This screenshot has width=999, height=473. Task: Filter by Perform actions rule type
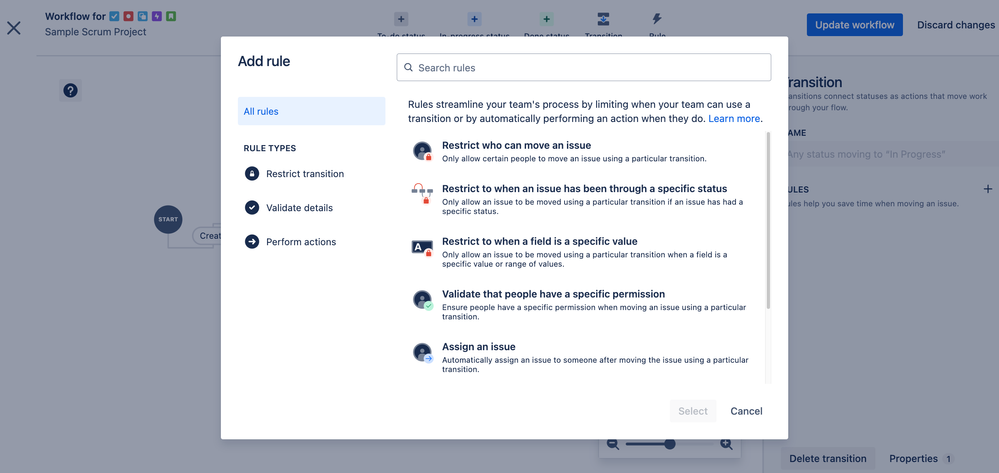click(x=301, y=242)
